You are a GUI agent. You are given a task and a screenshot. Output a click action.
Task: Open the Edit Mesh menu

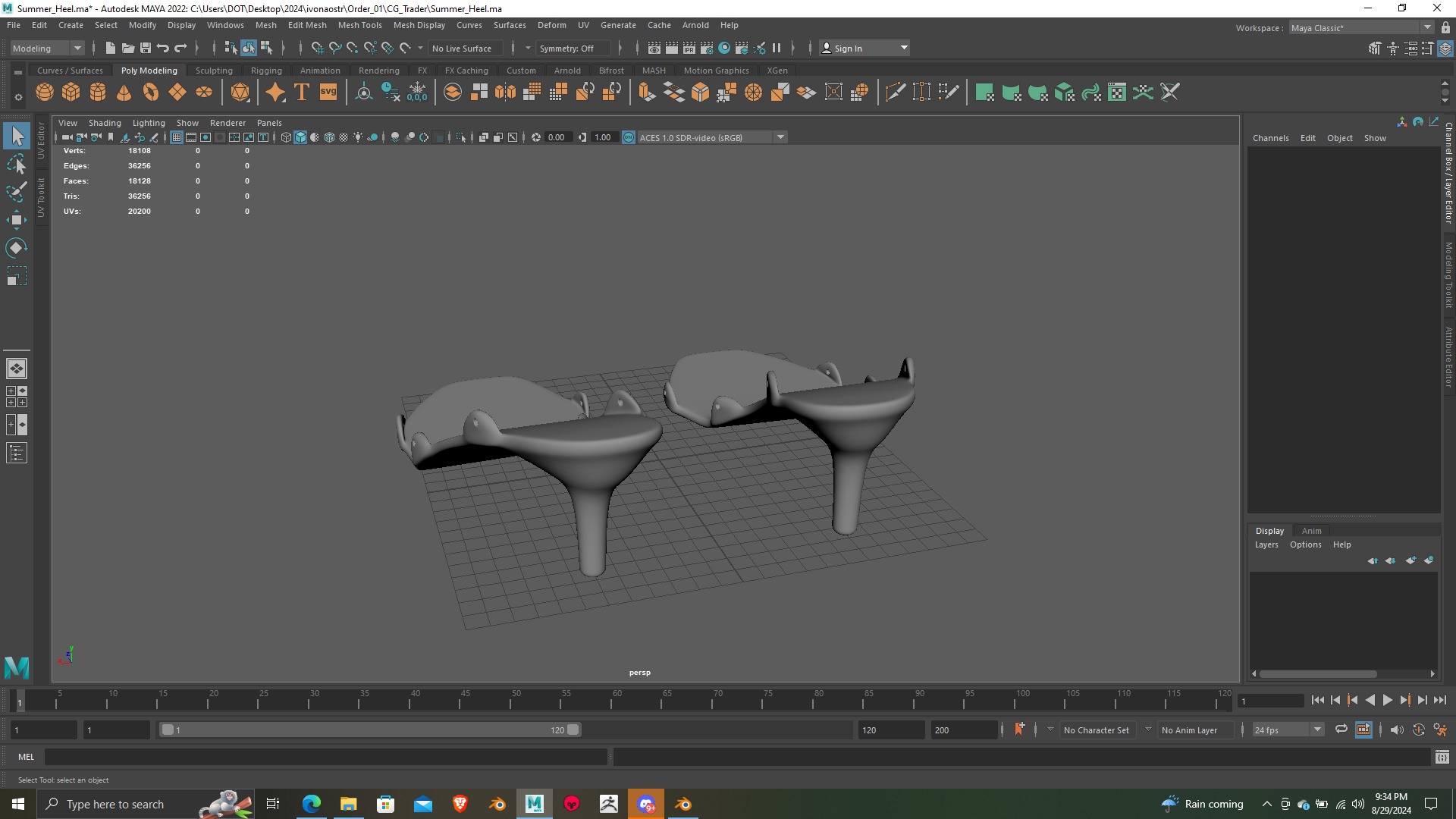[x=307, y=25]
